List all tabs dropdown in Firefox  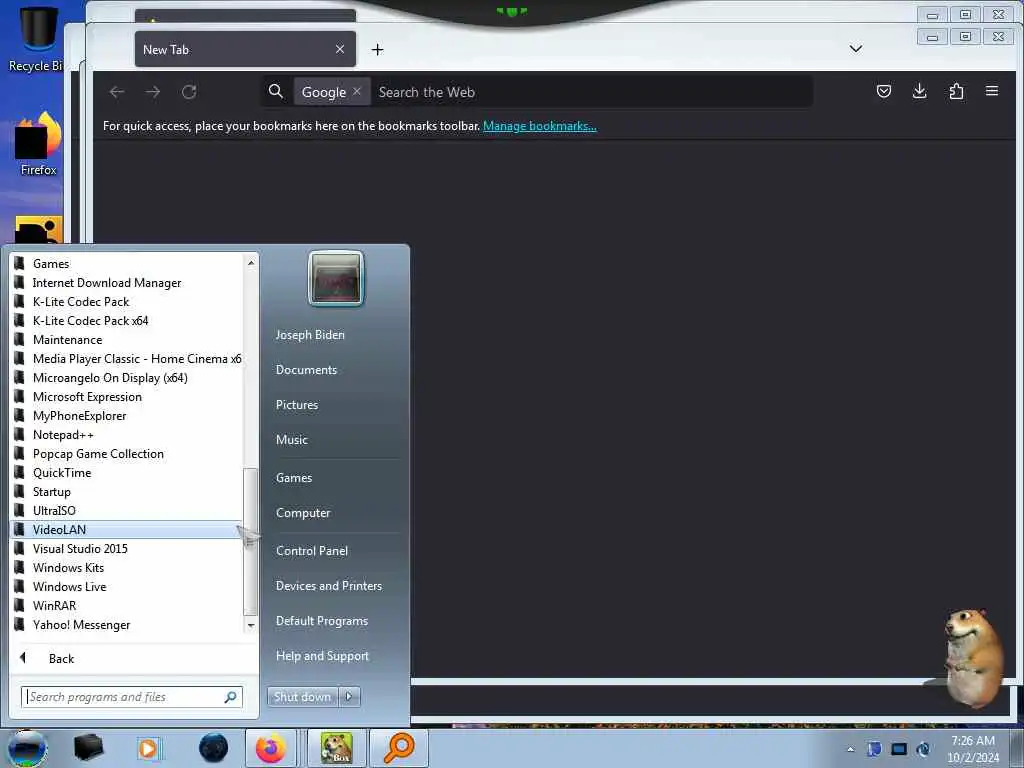click(856, 49)
